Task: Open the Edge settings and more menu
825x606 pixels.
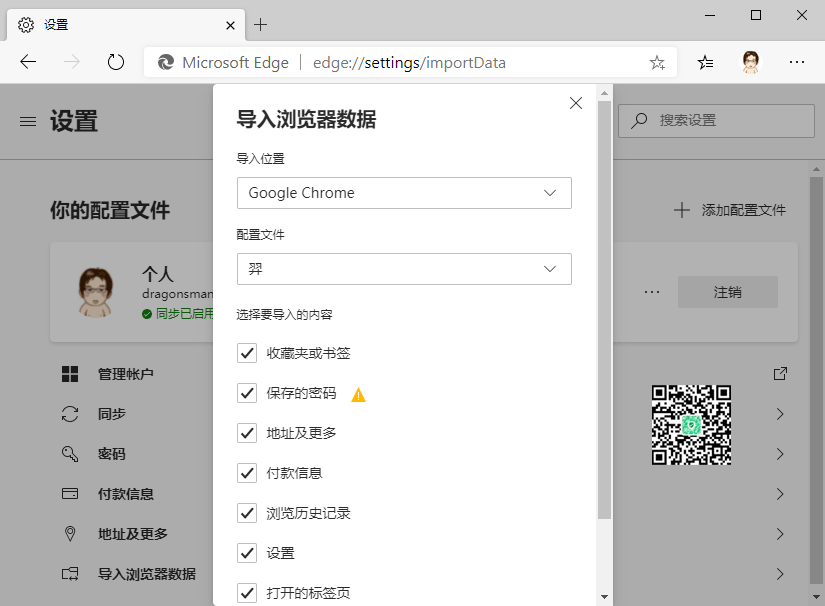Action: point(797,62)
